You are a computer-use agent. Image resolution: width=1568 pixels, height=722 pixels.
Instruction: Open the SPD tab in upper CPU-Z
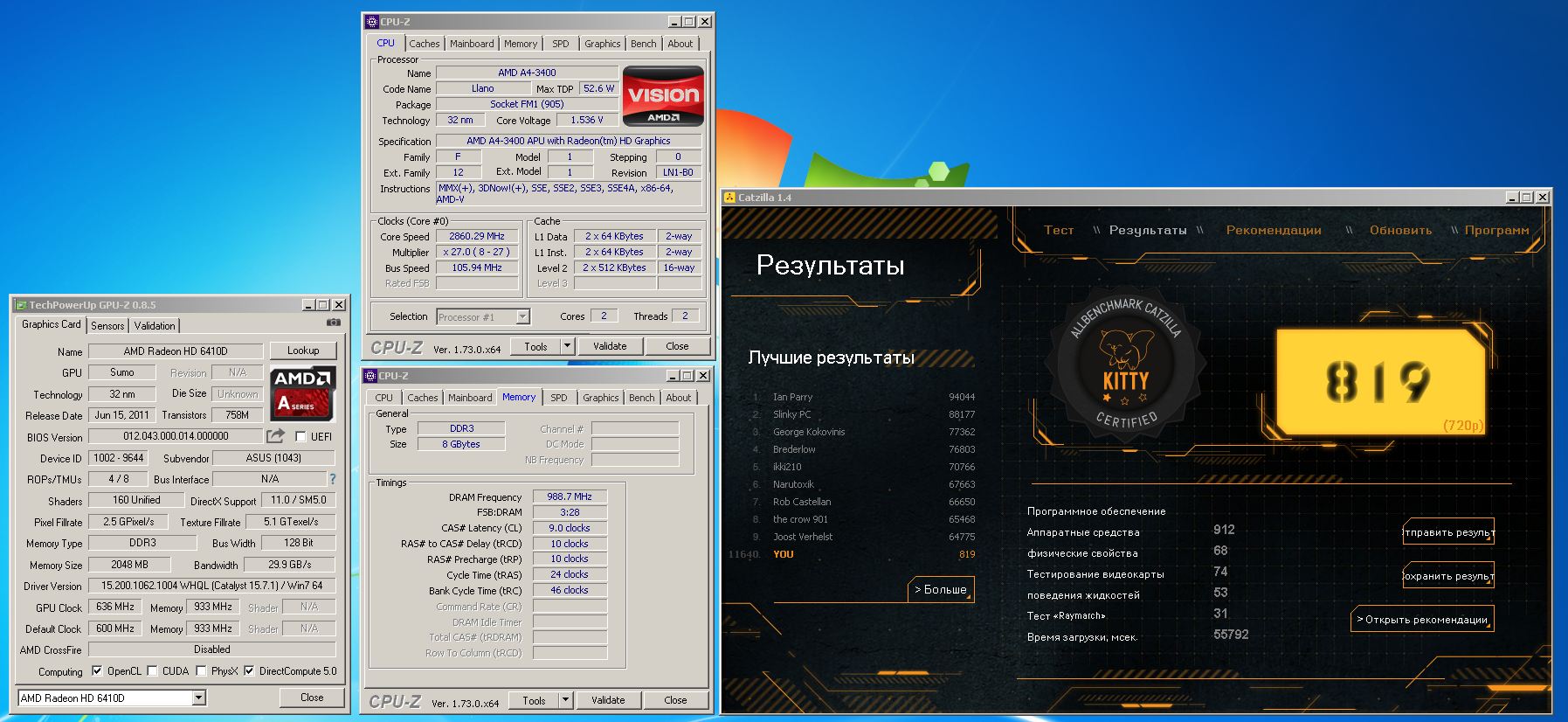pyautogui.click(x=561, y=44)
